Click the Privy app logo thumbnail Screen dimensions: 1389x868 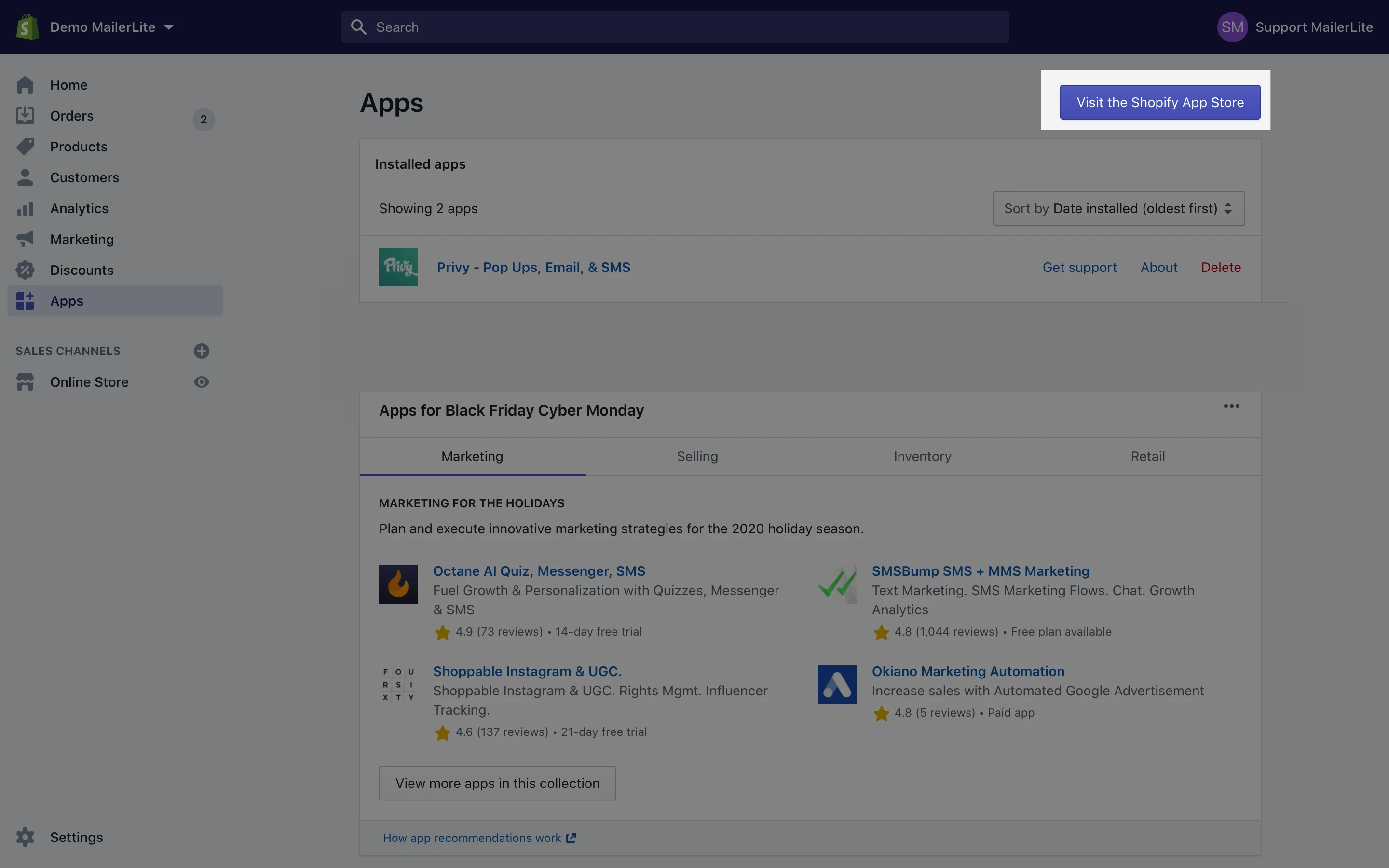tap(398, 267)
